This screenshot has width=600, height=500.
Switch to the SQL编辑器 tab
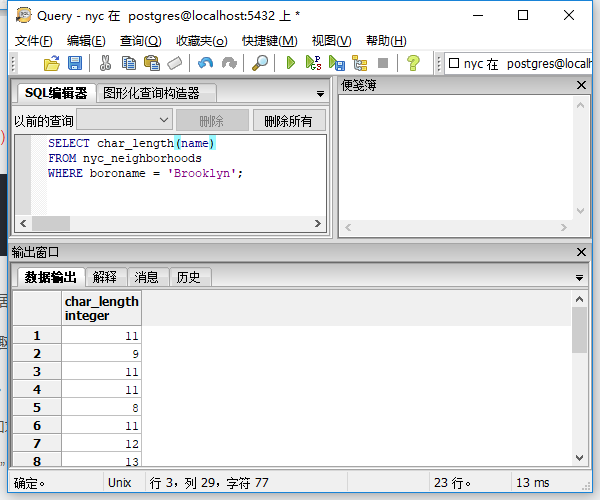(x=56, y=93)
